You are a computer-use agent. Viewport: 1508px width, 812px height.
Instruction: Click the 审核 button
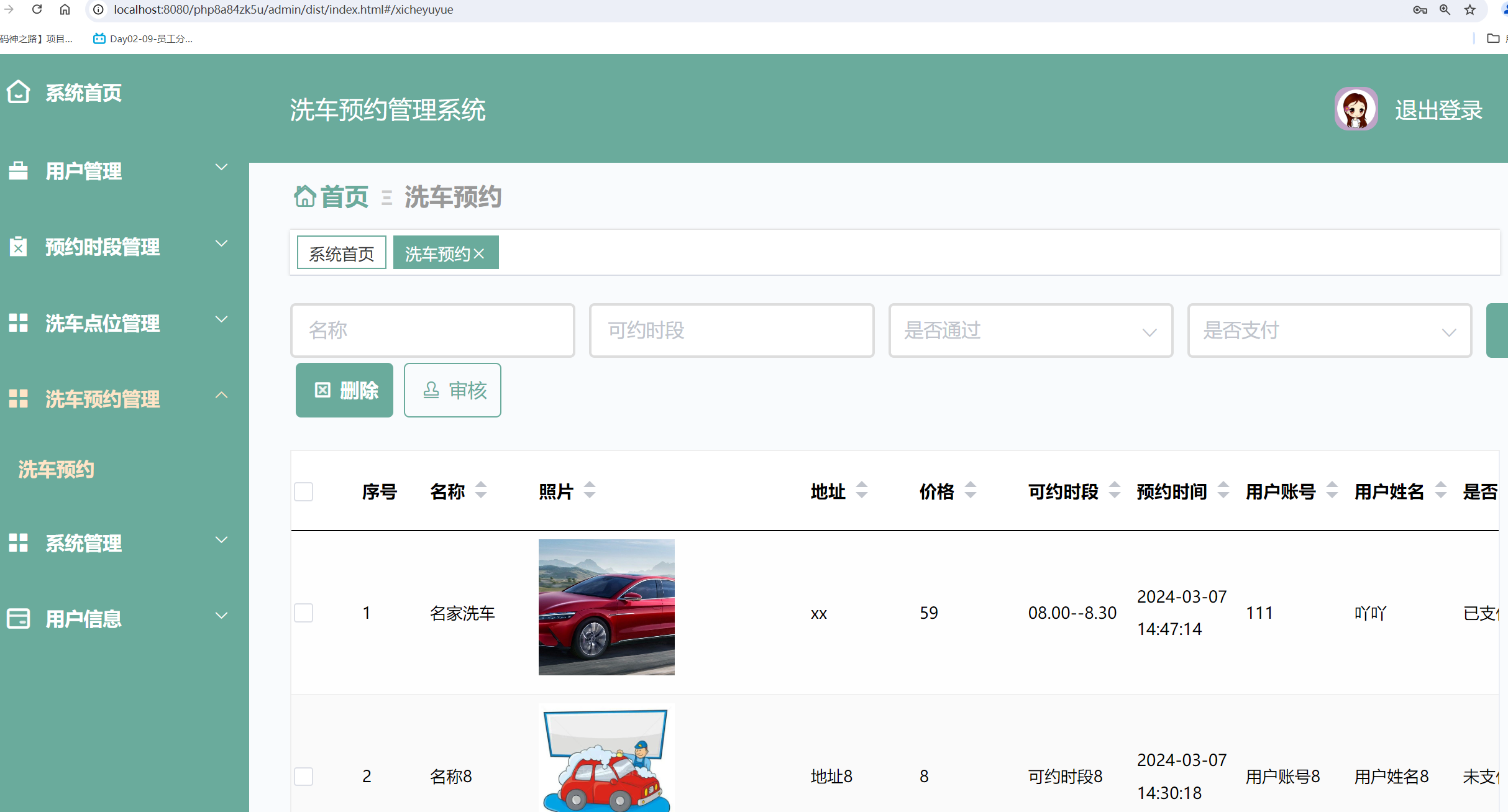point(452,390)
